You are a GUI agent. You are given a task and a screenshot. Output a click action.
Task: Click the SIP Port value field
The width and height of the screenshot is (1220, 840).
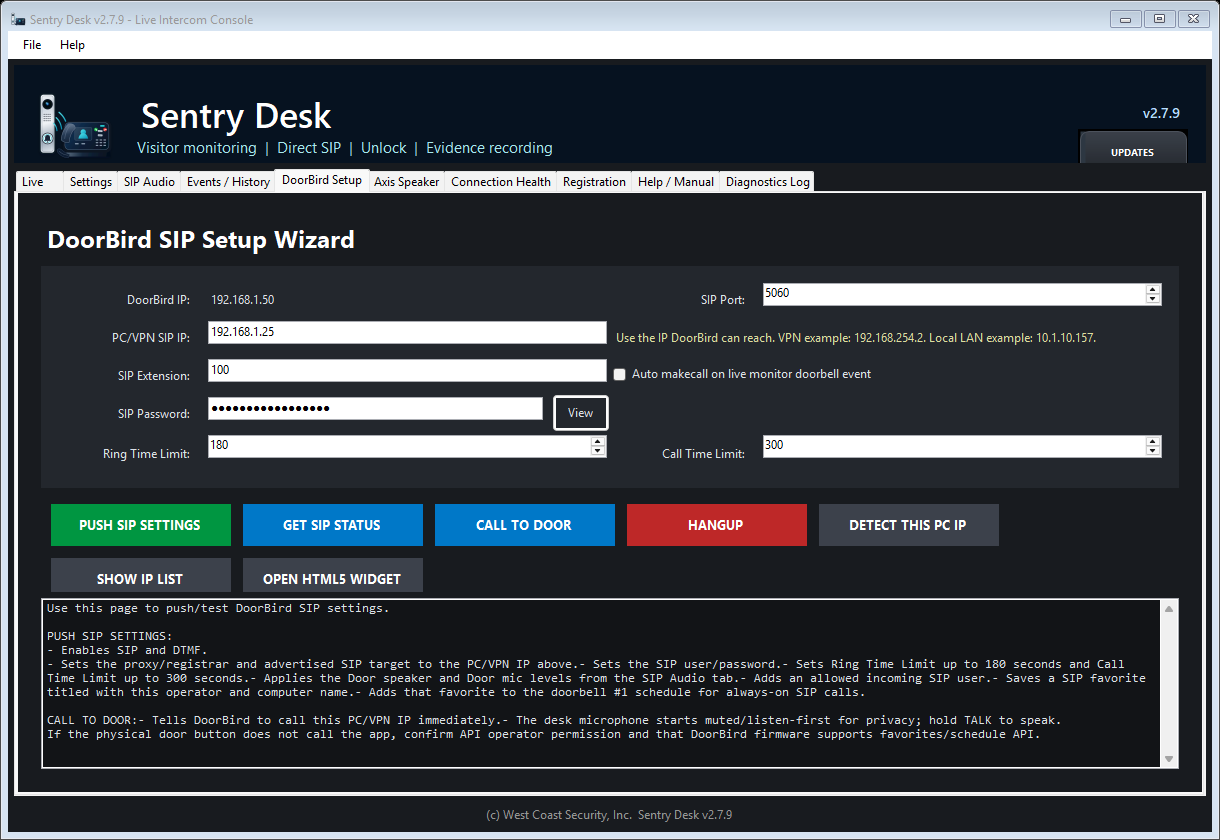[954, 294]
